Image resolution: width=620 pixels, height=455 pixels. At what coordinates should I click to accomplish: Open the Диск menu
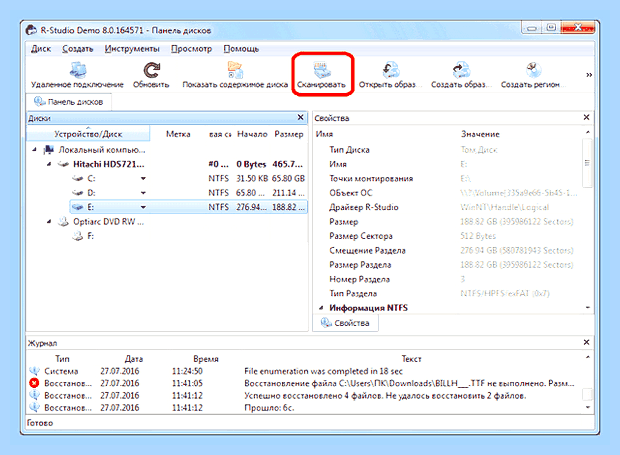click(x=41, y=49)
